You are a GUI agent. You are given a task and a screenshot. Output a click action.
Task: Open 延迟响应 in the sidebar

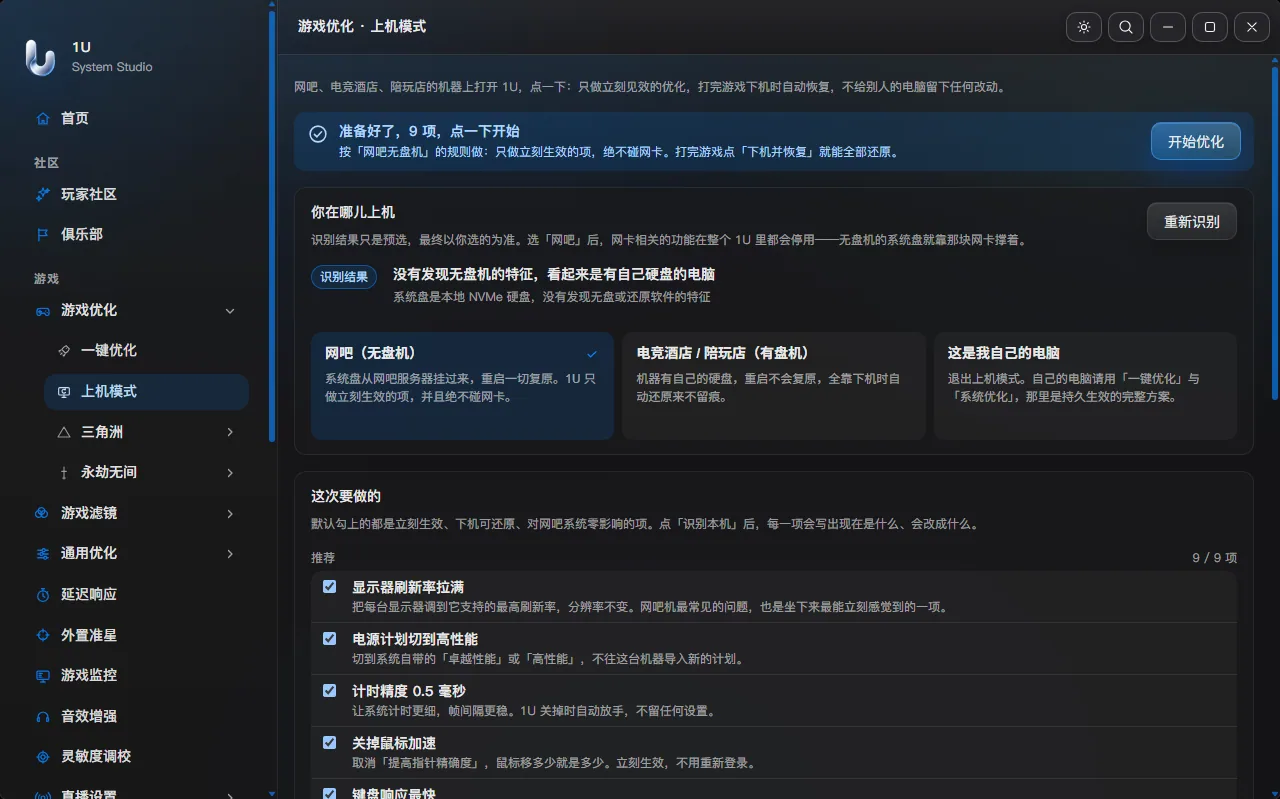click(138, 594)
